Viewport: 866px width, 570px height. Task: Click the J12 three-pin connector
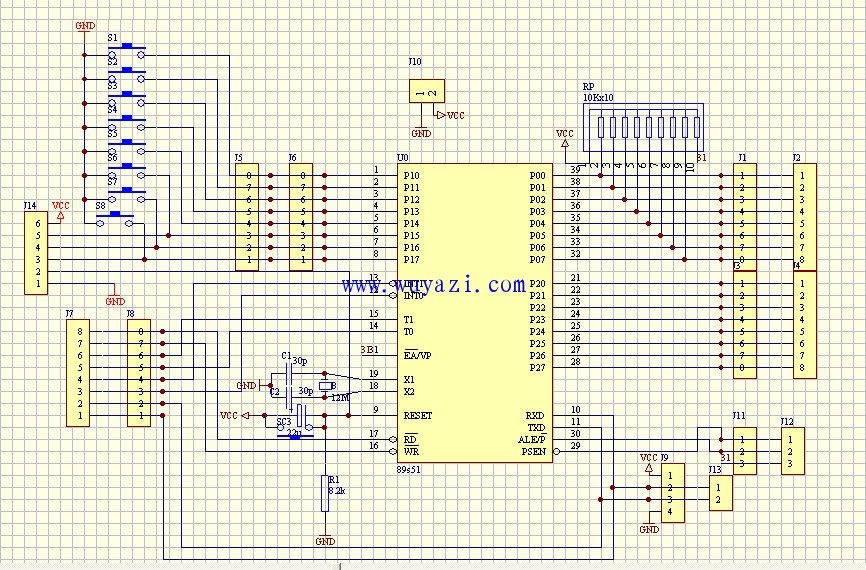791,451
